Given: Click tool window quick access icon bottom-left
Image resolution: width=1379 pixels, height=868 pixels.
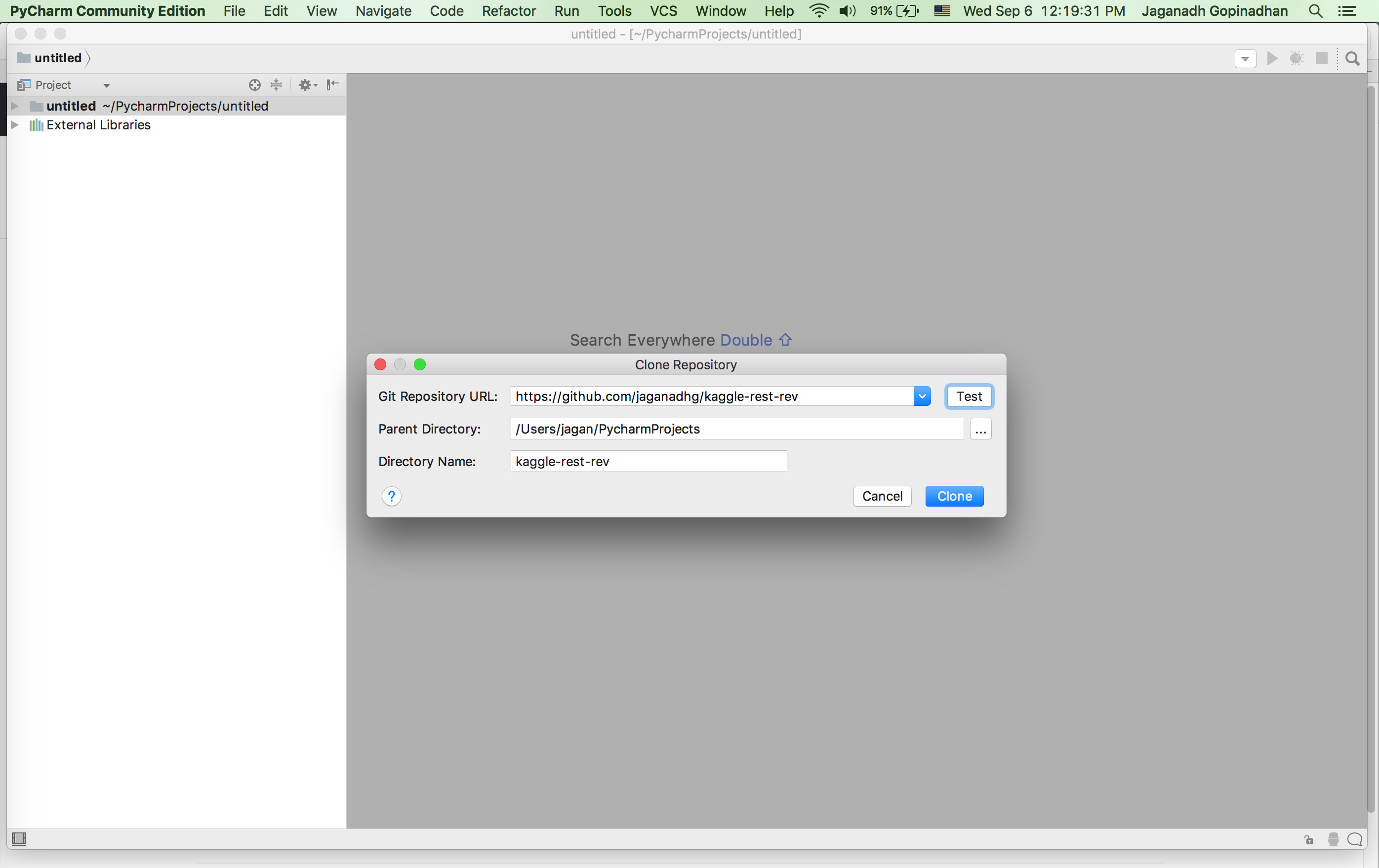Looking at the screenshot, I should click(x=19, y=839).
